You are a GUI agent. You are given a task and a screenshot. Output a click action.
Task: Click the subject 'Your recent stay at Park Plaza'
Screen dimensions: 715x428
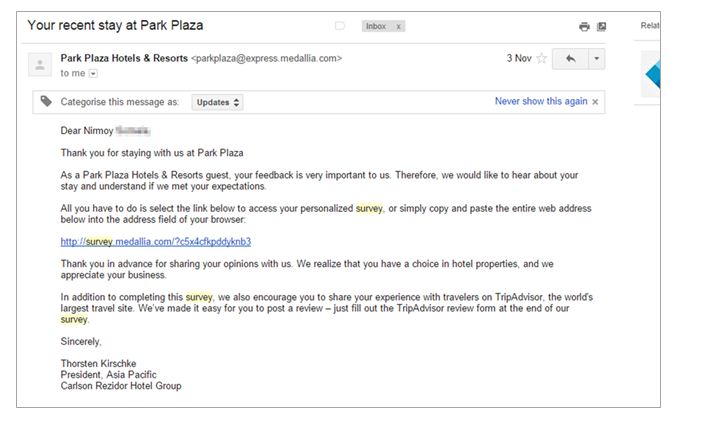pos(115,25)
